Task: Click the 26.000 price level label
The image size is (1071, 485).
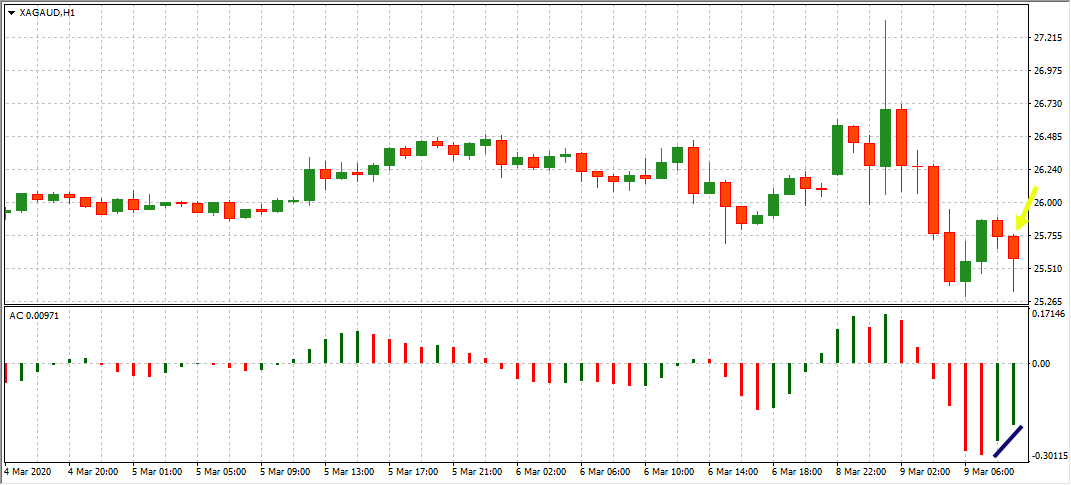Action: click(1048, 203)
